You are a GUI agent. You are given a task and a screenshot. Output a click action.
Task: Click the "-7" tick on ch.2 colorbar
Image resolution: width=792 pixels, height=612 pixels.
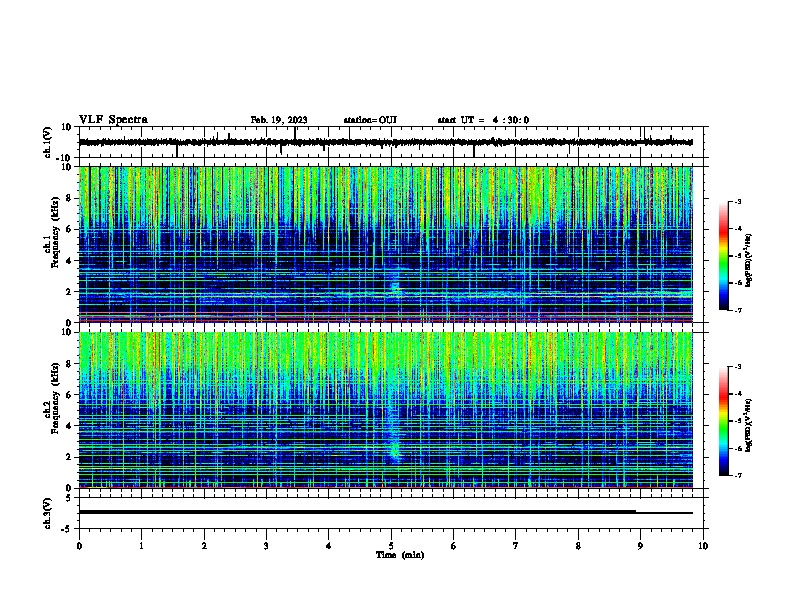[x=737, y=475]
